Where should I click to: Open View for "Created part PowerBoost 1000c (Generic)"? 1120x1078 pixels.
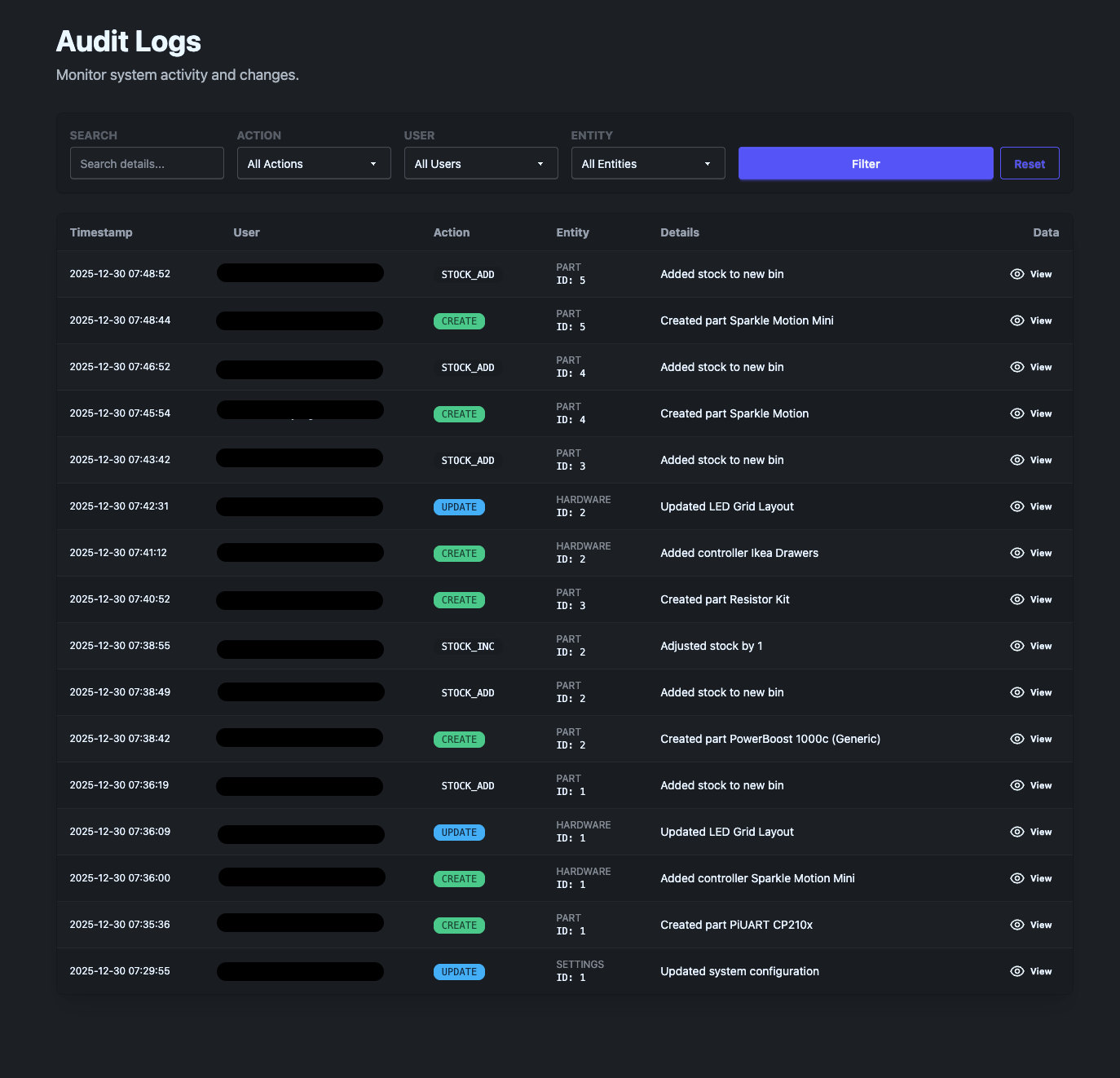point(1030,739)
